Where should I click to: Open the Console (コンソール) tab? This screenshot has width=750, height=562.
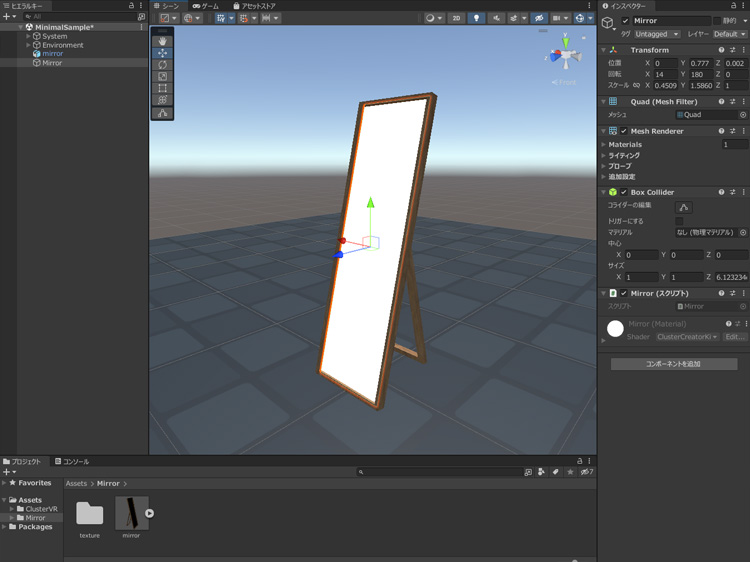[x=73, y=462]
